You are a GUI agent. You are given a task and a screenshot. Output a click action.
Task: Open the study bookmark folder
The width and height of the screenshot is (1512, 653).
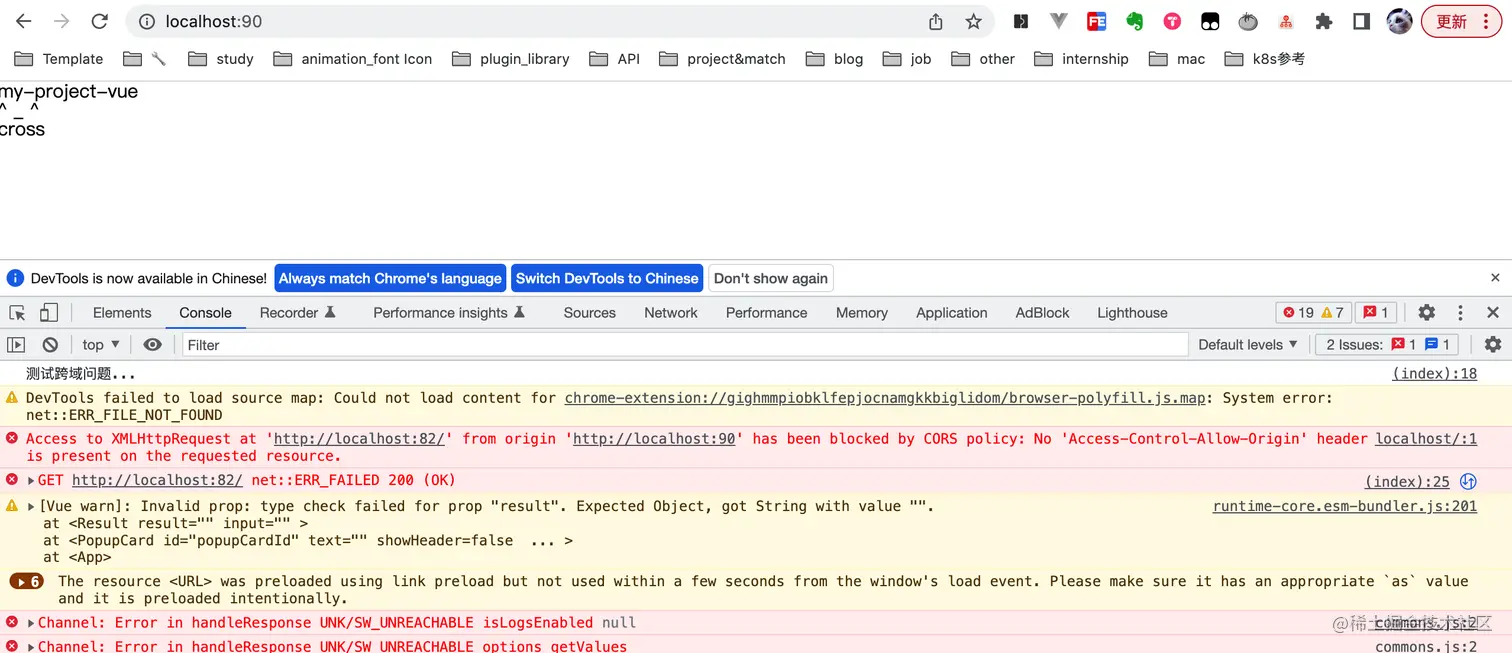[221, 59]
